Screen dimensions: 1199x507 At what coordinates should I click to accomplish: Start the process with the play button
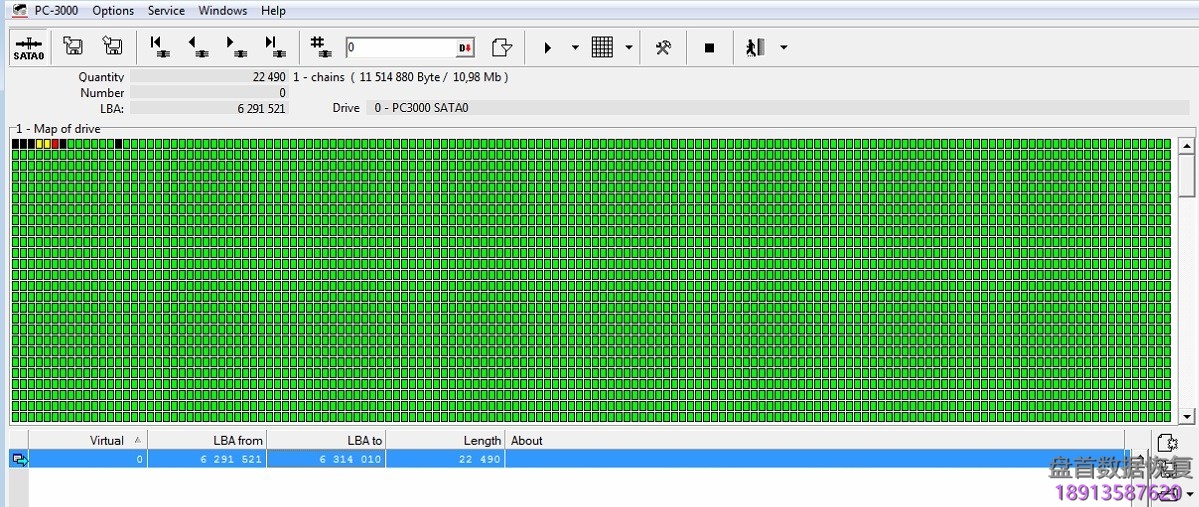[548, 47]
